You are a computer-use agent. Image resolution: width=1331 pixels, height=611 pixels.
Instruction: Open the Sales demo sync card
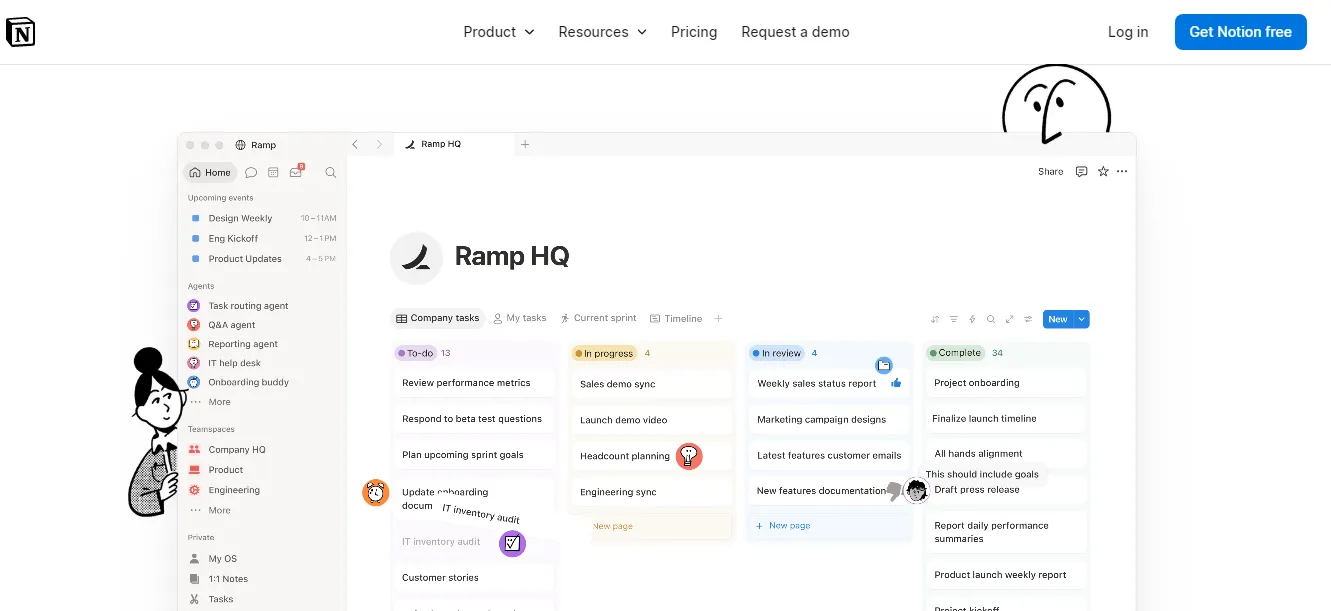pyautogui.click(x=651, y=384)
